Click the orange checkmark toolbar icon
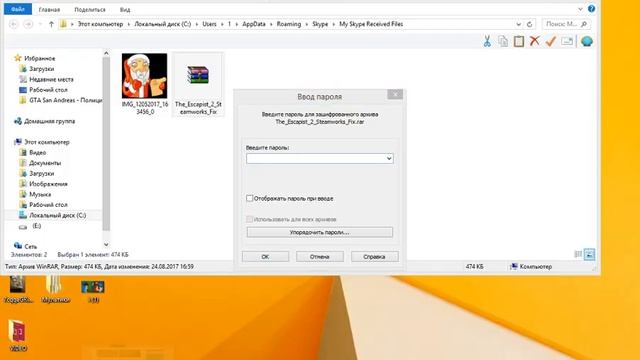Viewport: 640px width, 360px height. (551, 41)
